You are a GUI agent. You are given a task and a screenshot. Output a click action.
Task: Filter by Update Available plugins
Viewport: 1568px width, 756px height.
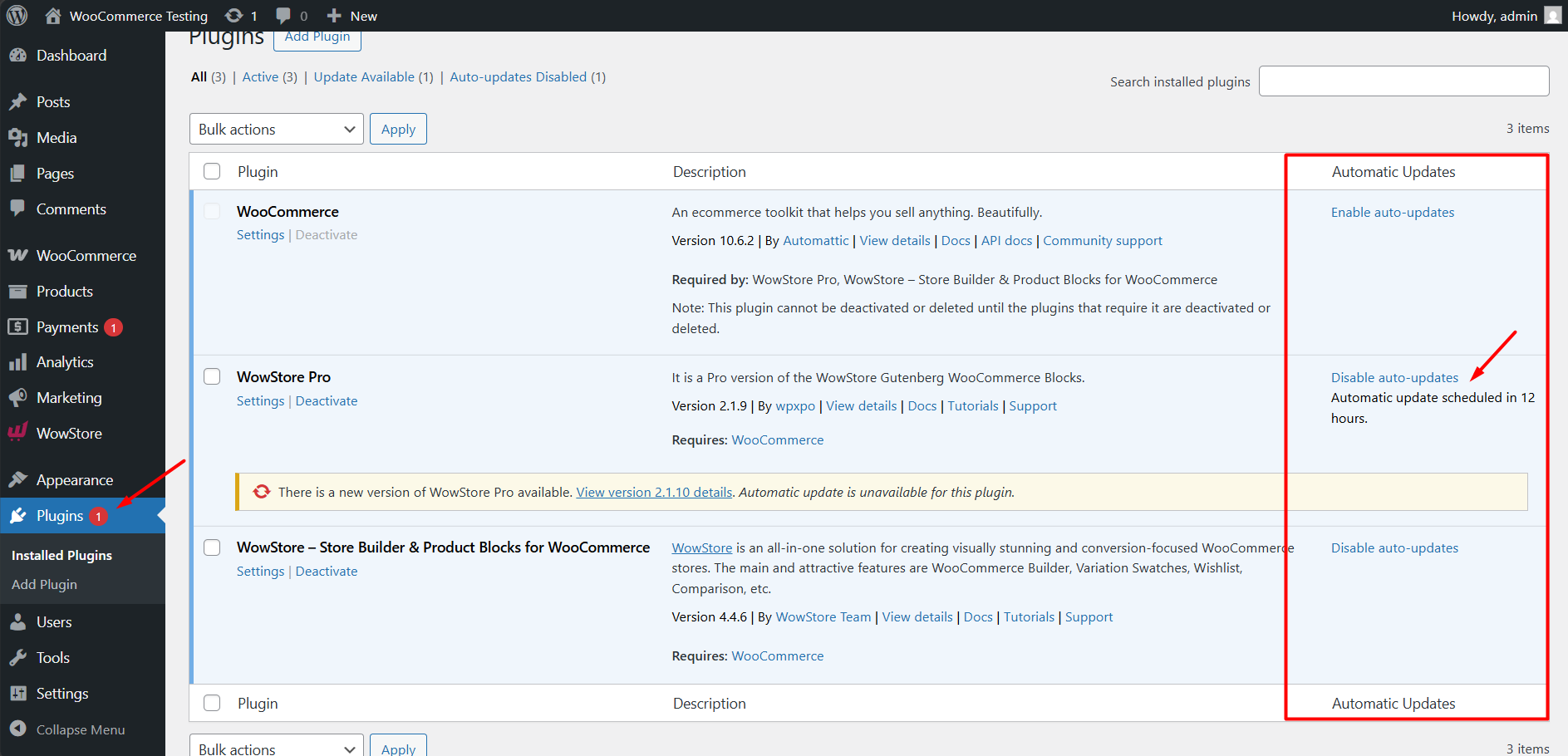(x=364, y=76)
